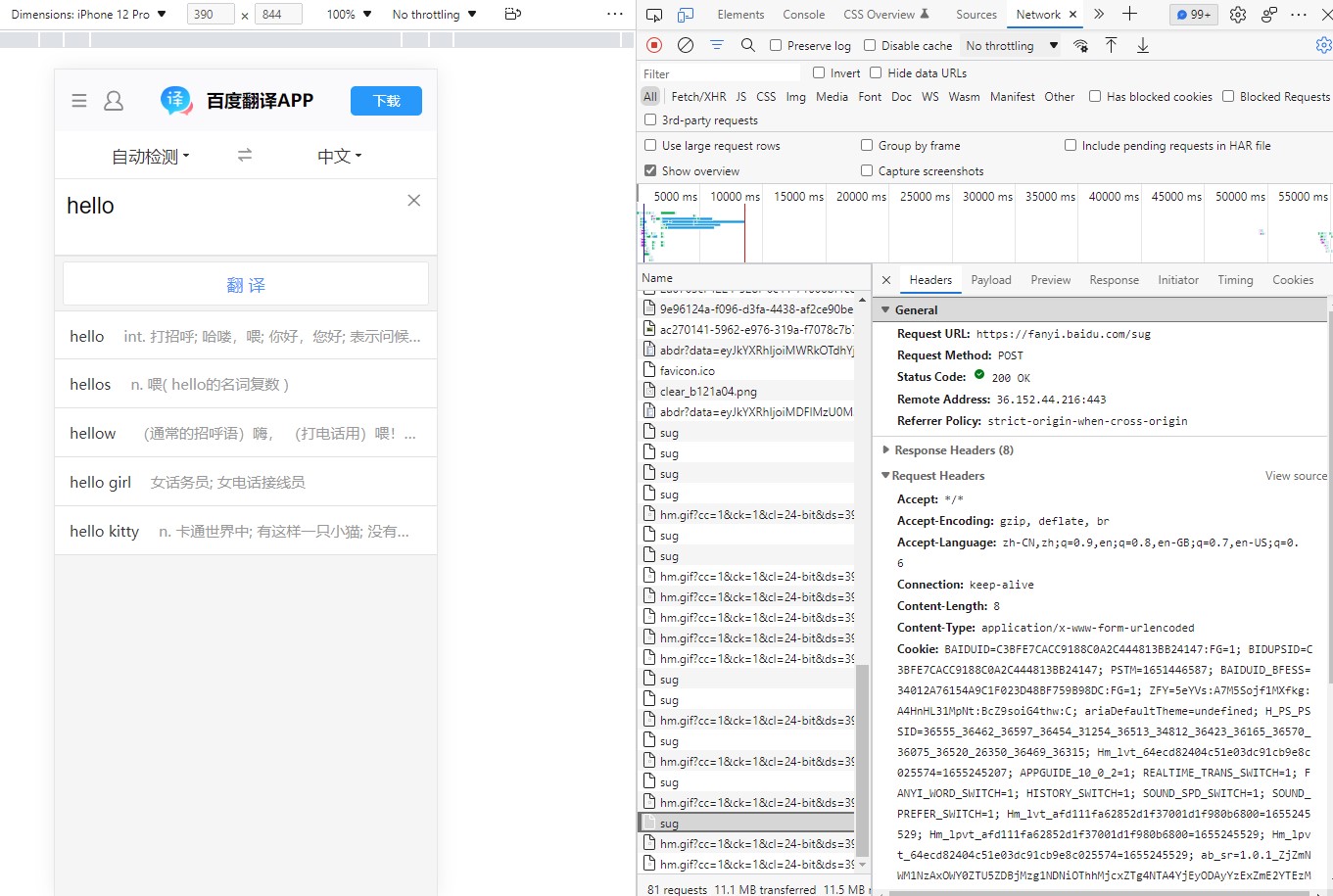The image size is (1333, 896).
Task: Switch to Console tab
Action: [804, 15]
